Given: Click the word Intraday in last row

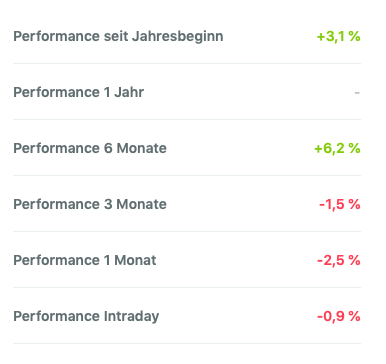Looking at the screenshot, I should pos(131,317).
